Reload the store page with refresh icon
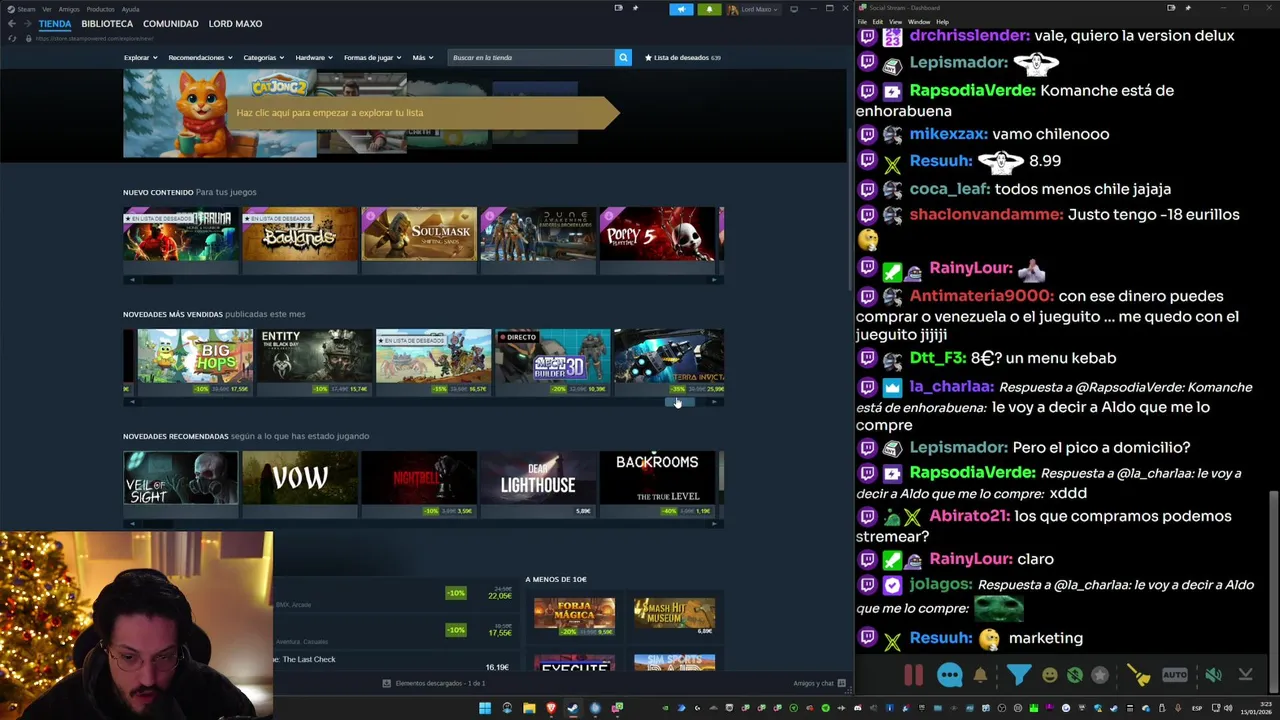 pos(12,38)
